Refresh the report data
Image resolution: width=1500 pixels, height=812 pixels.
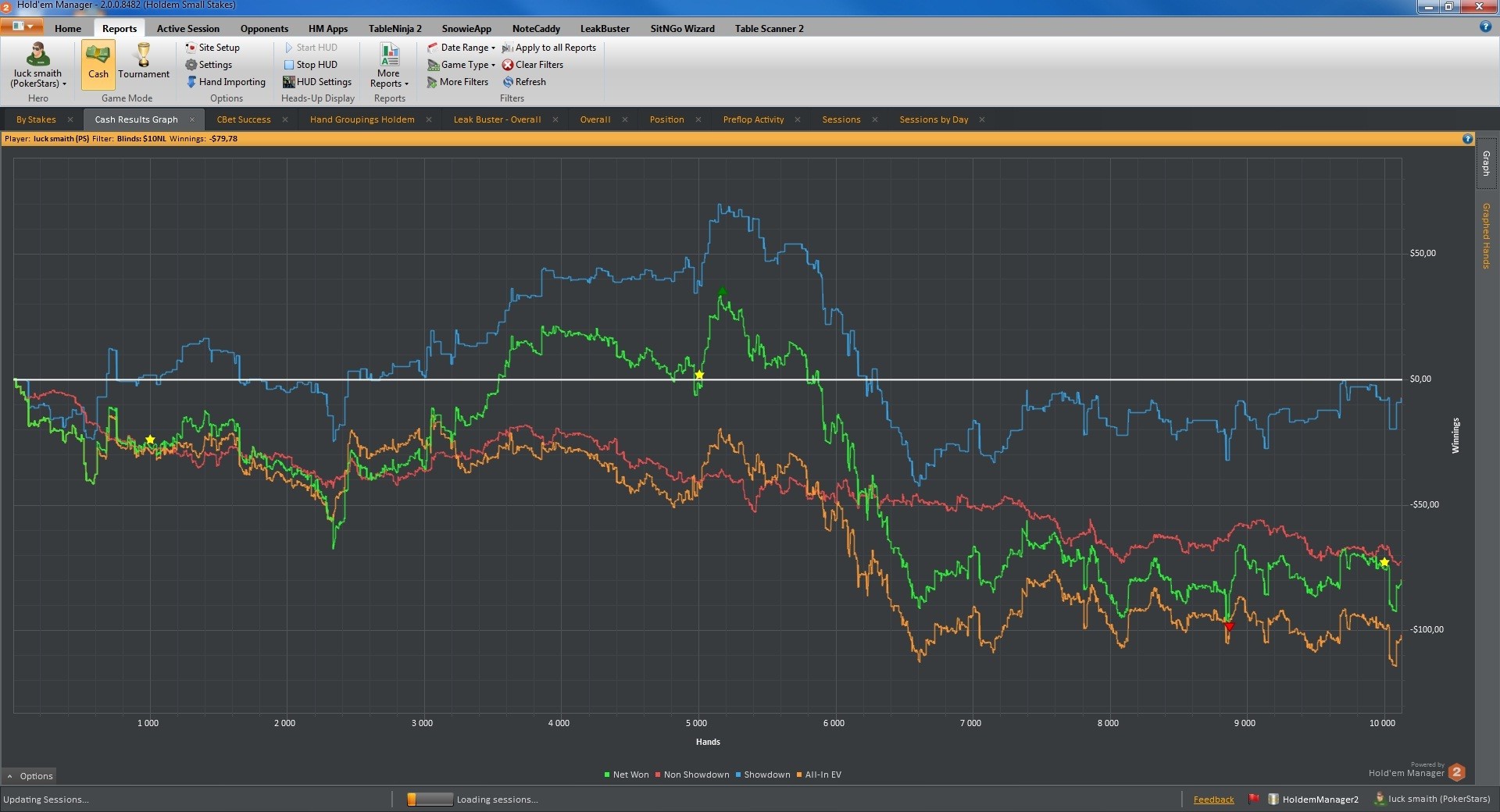click(x=524, y=82)
